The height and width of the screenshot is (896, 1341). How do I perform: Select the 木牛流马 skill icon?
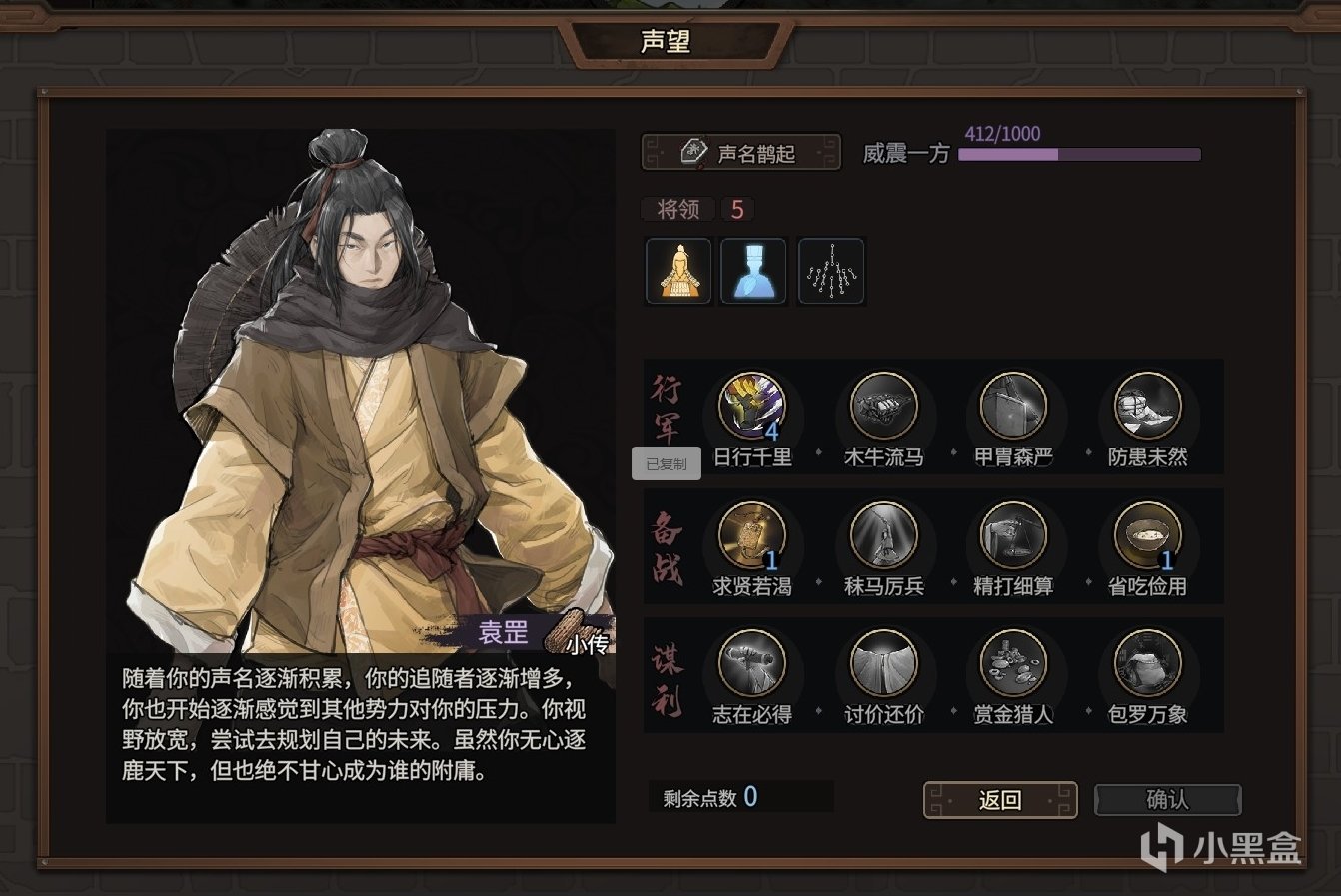click(883, 406)
